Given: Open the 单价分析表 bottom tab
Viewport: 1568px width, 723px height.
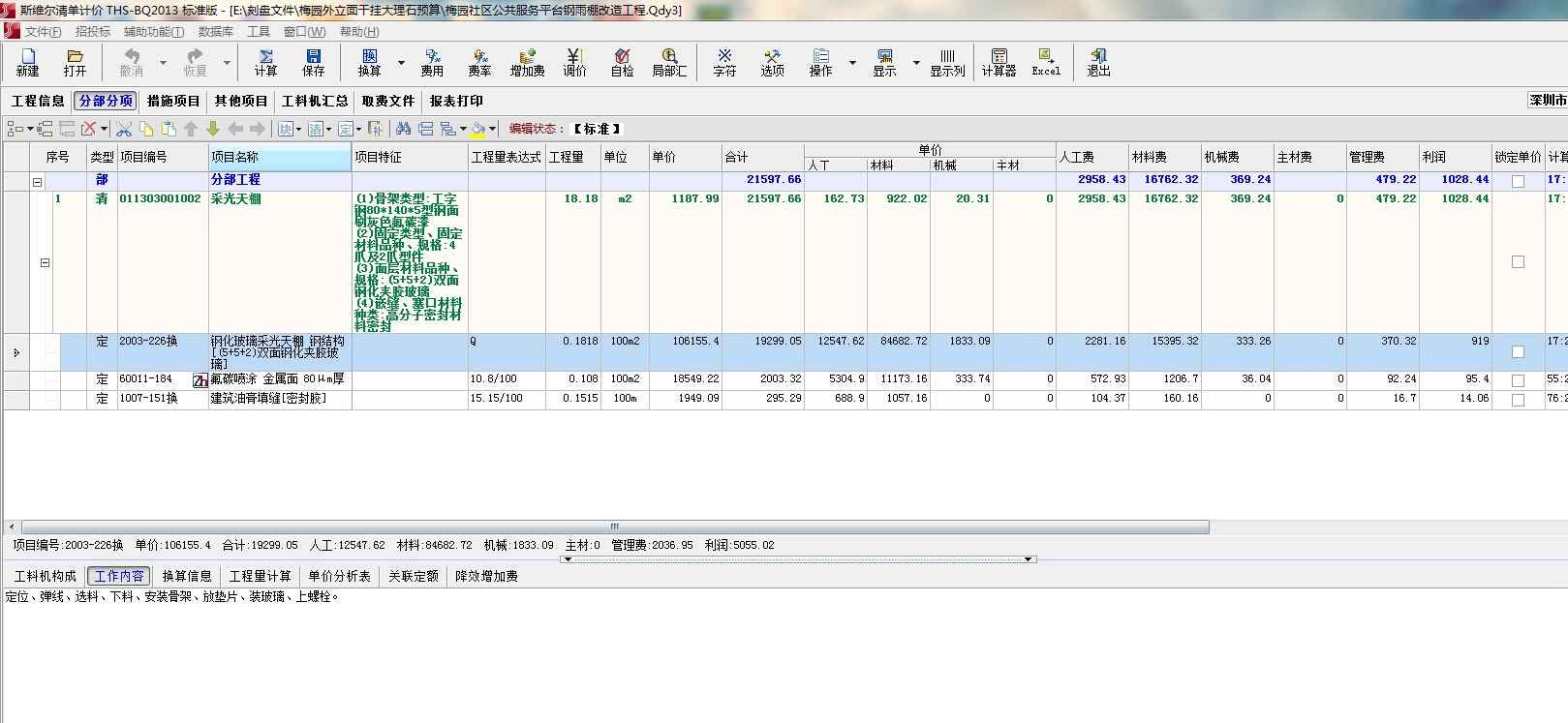Looking at the screenshot, I should click(340, 576).
